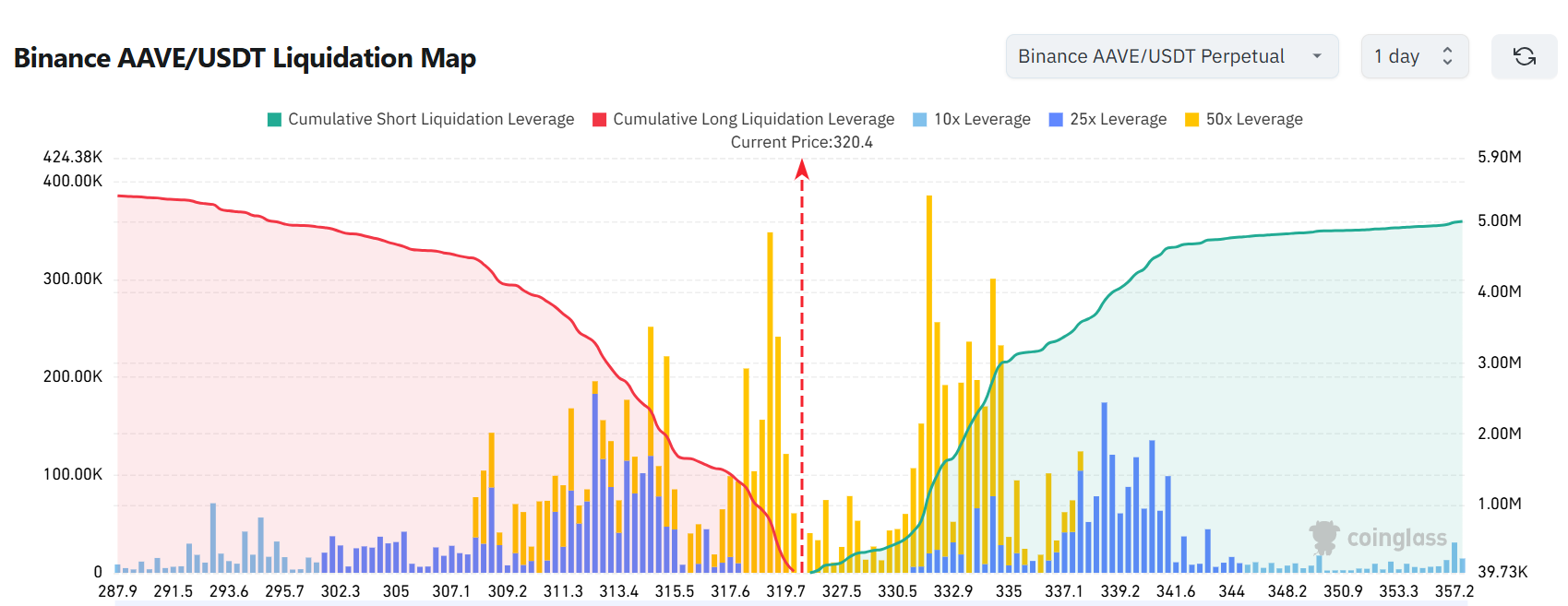
Task: Click the red long liquidation legend swatch
Action: (x=599, y=119)
